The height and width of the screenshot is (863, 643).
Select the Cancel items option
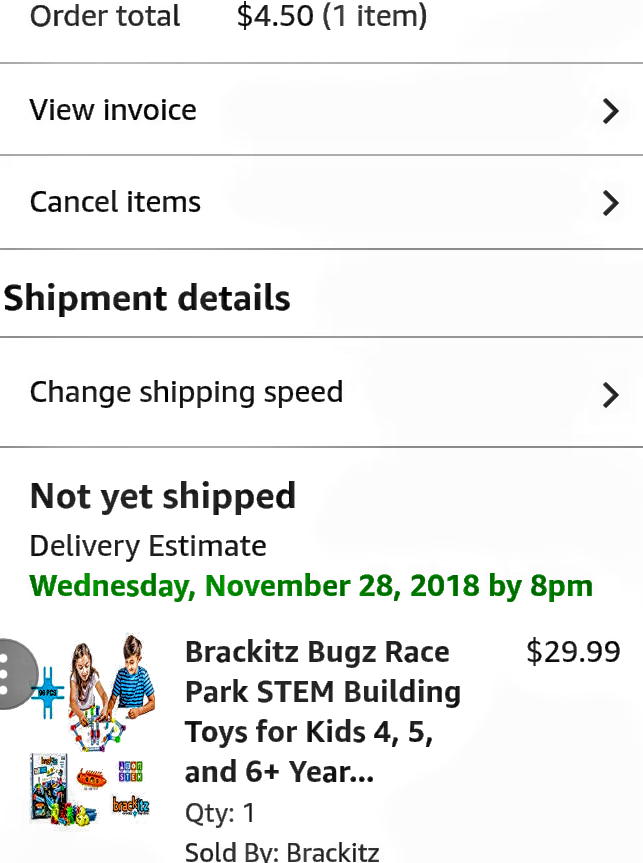(115, 202)
